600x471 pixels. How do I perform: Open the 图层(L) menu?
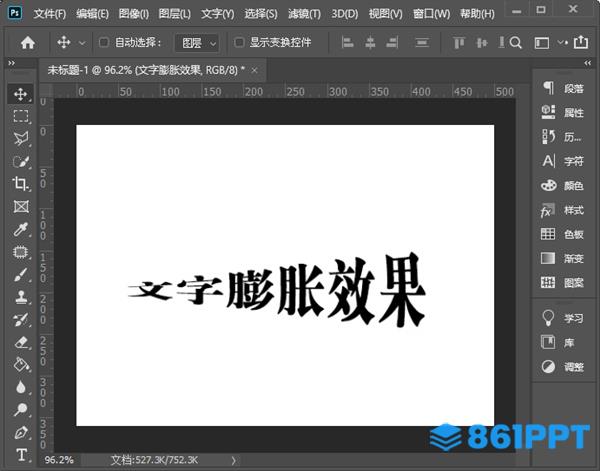(x=174, y=14)
